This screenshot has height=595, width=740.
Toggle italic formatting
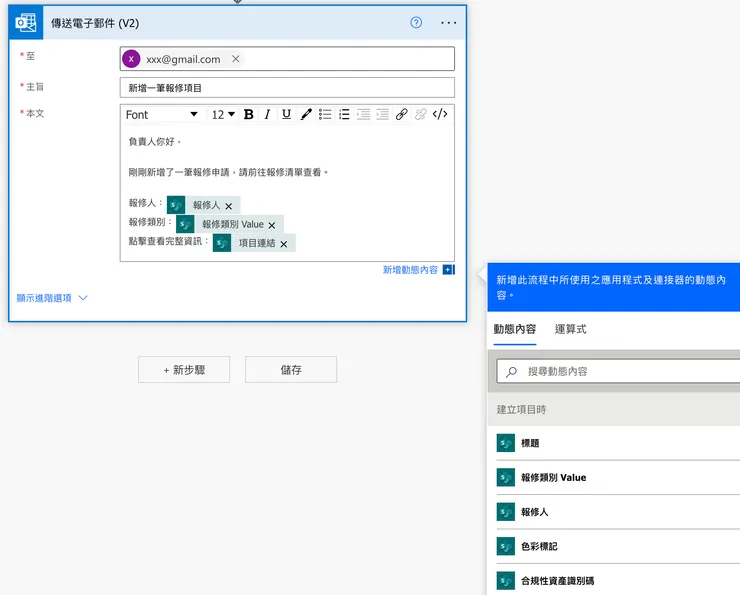[x=267, y=114]
